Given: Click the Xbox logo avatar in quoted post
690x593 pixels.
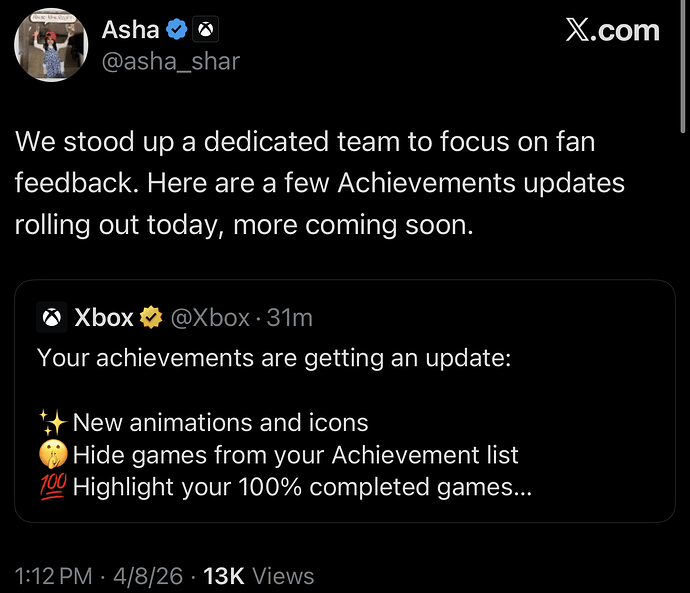Looking at the screenshot, I should coord(51,318).
